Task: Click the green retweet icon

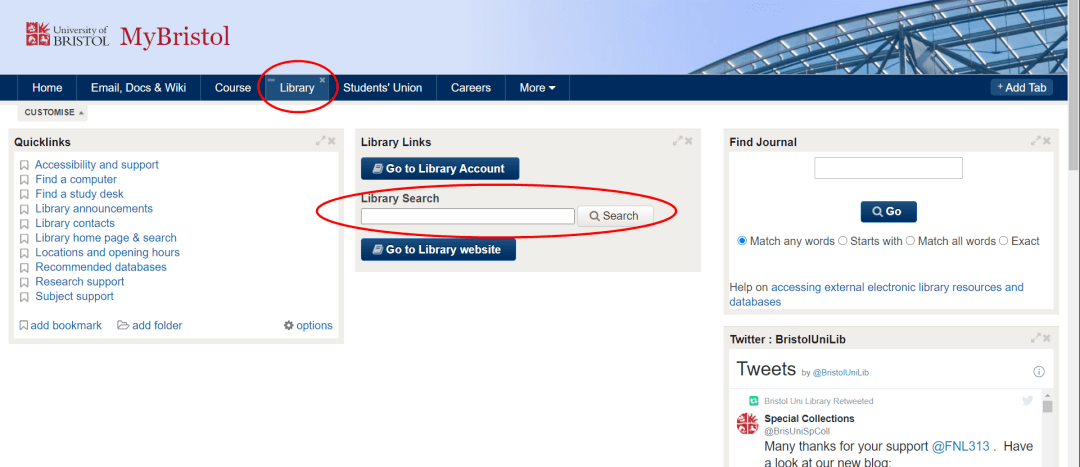Action: point(754,401)
